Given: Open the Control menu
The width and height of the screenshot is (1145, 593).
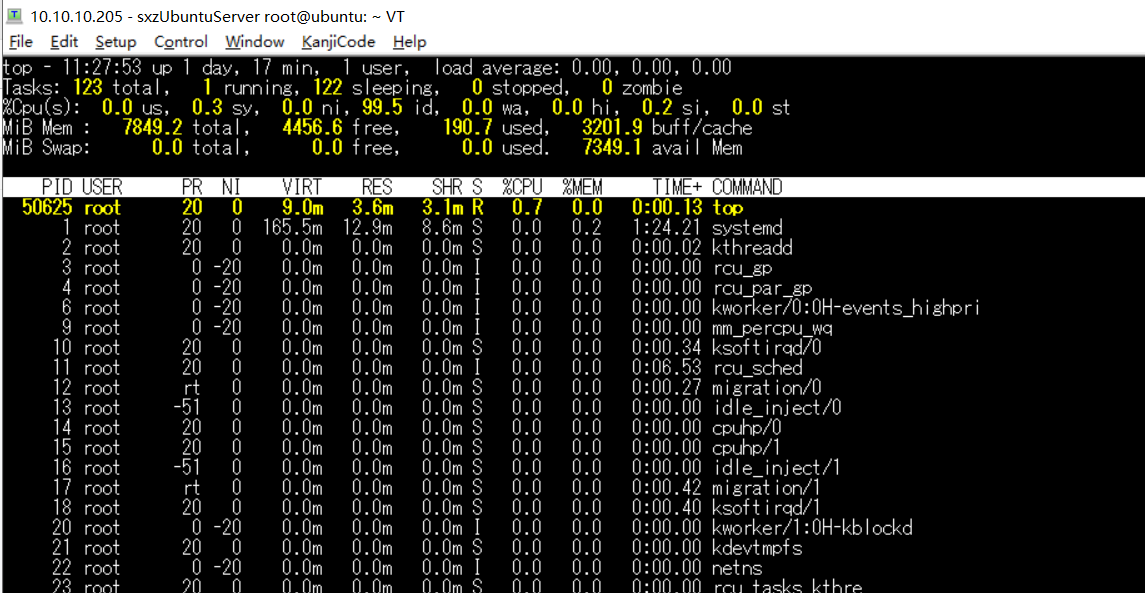Looking at the screenshot, I should 180,42.
